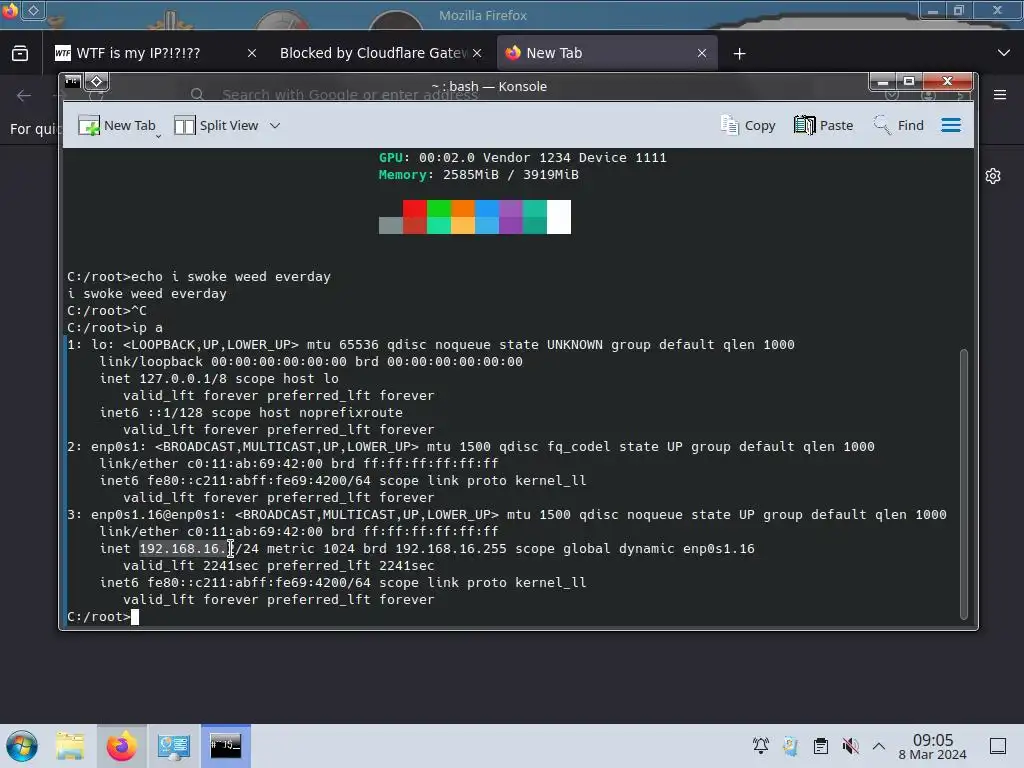The image size is (1024, 768).
Task: Activate Split View in Konsole
Action: coord(217,125)
